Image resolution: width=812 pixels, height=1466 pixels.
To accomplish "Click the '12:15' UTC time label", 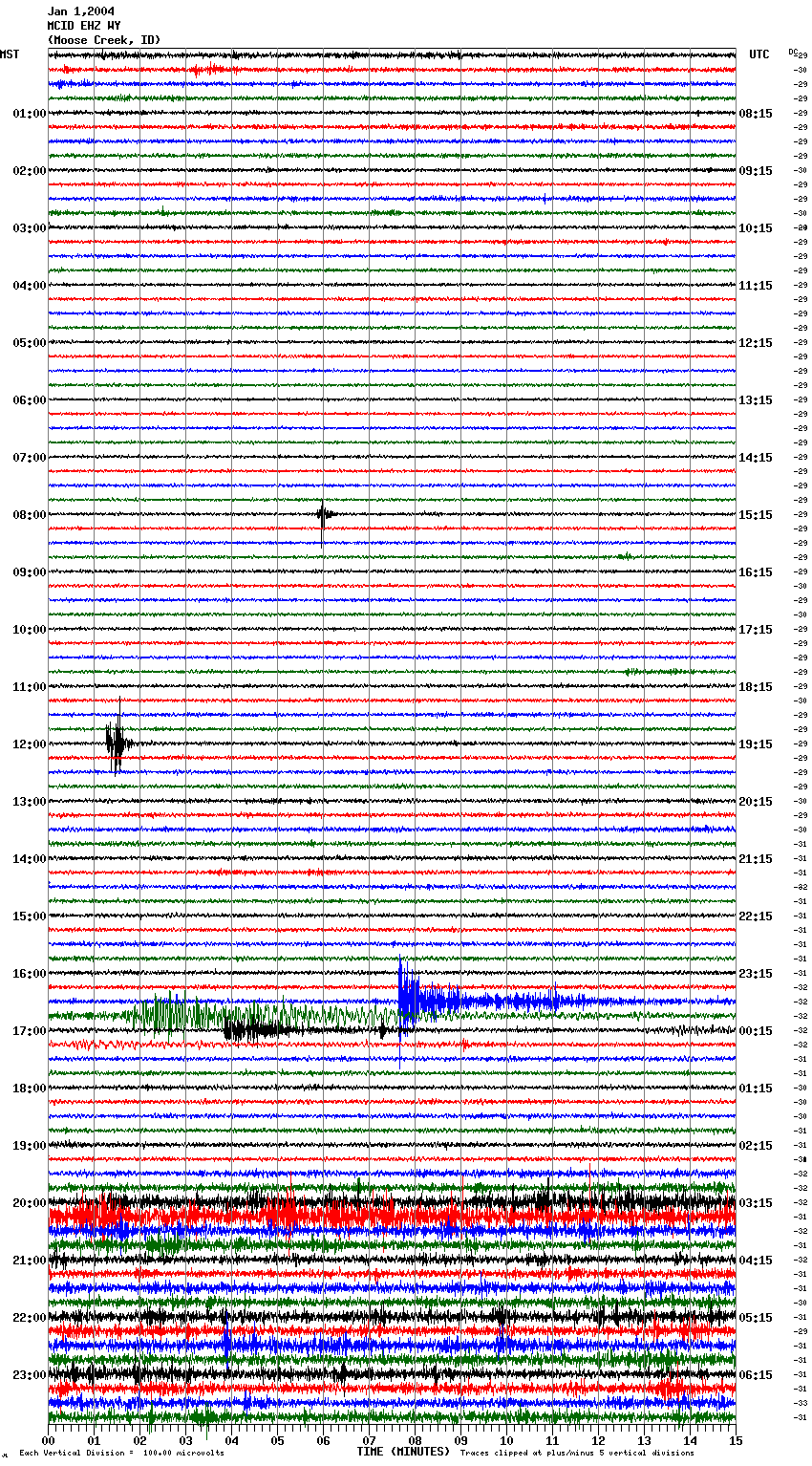I will click(756, 343).
